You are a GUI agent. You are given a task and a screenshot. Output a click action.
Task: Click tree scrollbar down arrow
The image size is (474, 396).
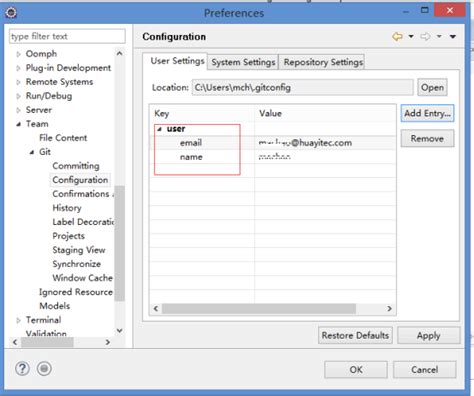[120, 331]
